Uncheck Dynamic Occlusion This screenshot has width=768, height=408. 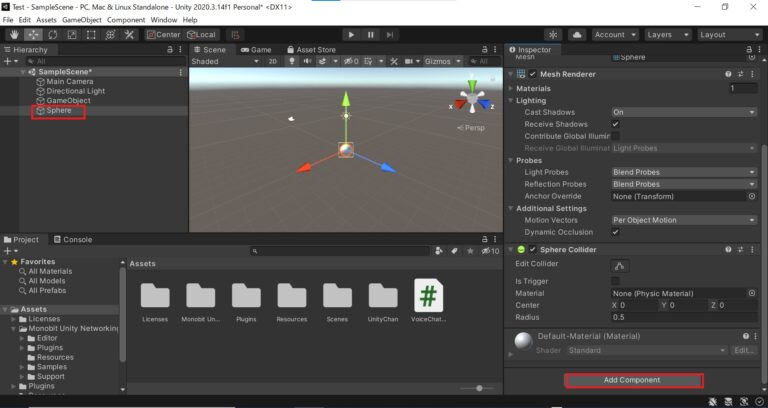(615, 232)
